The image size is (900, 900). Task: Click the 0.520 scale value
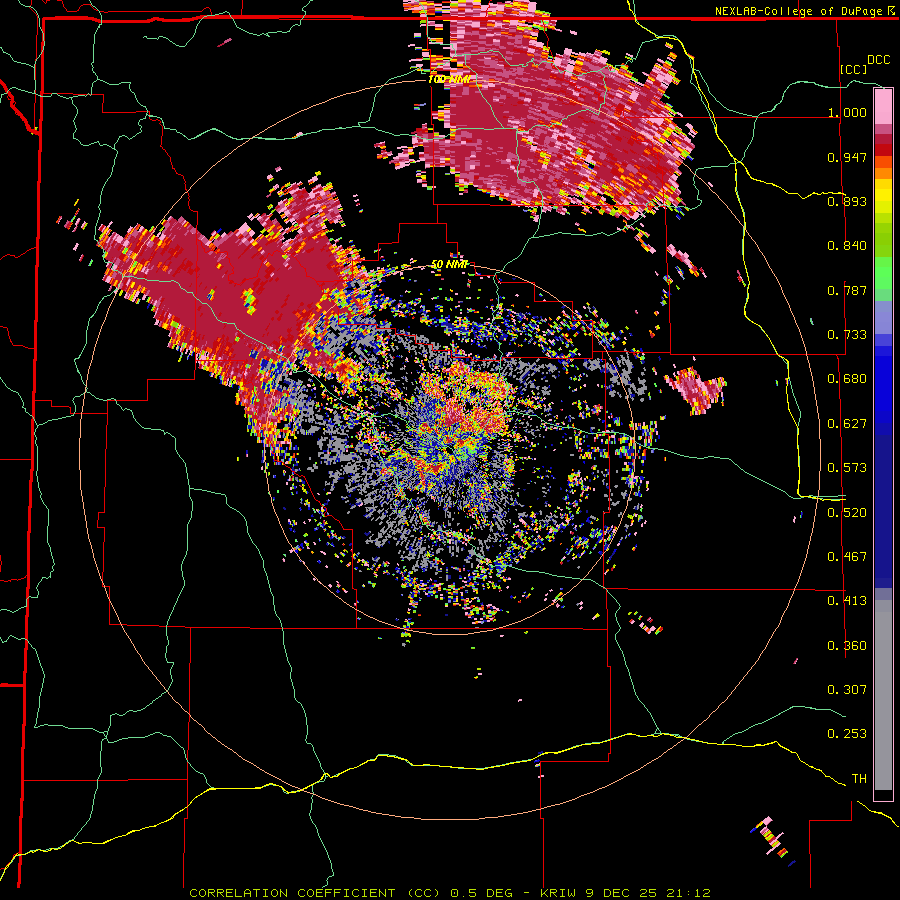(x=847, y=512)
